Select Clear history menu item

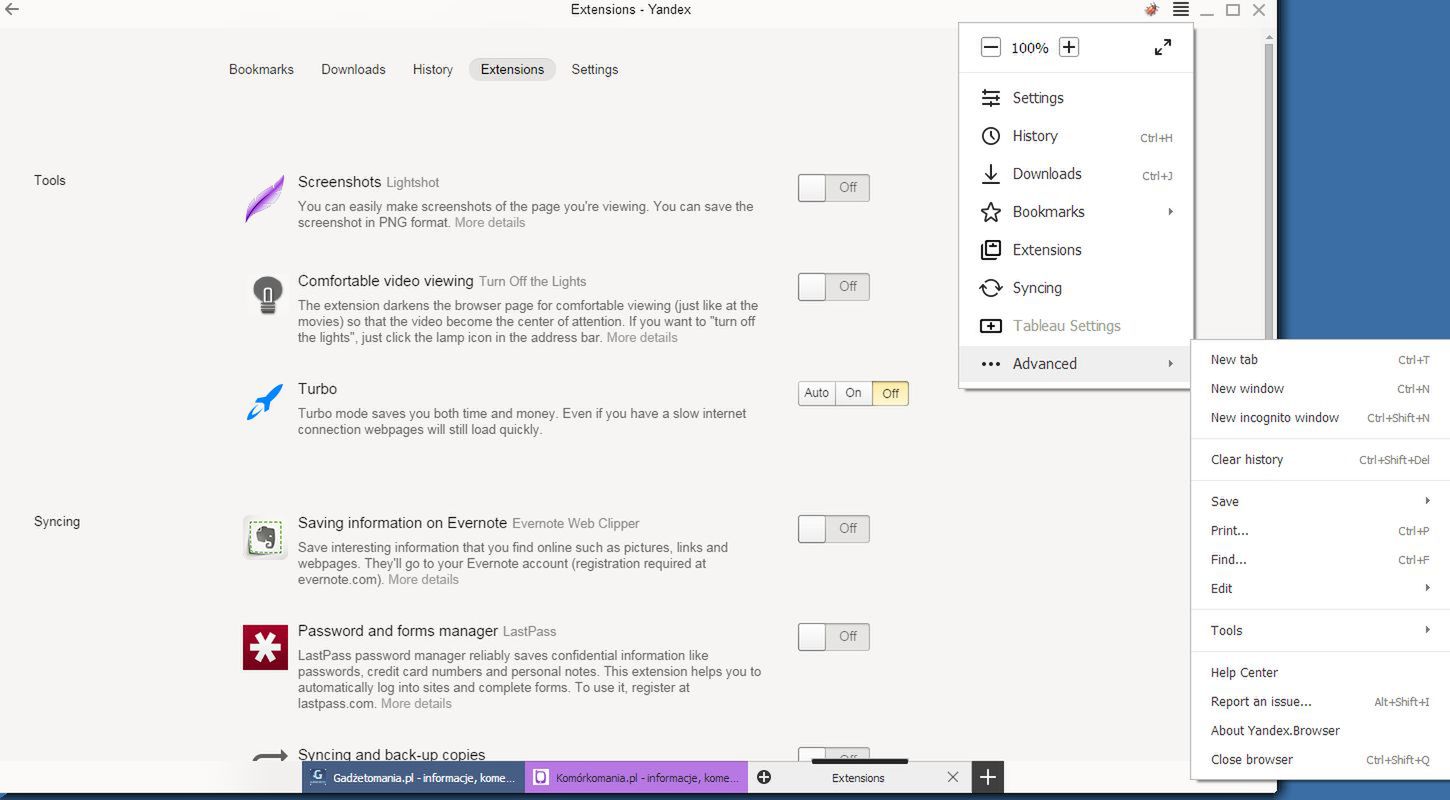tap(1319, 459)
